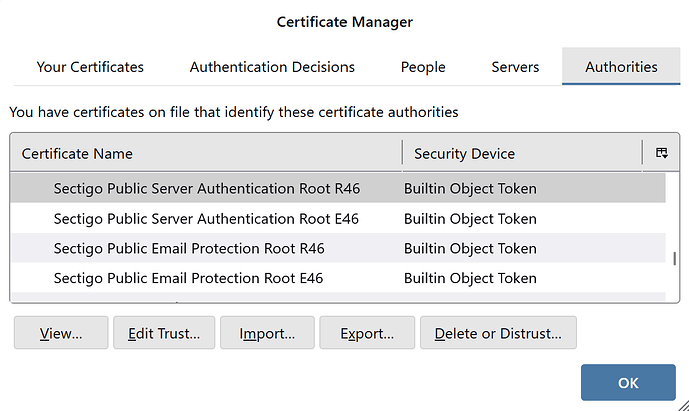The image size is (689, 411).
Task: Open the Edit Trust... dialog
Action: 164,334
